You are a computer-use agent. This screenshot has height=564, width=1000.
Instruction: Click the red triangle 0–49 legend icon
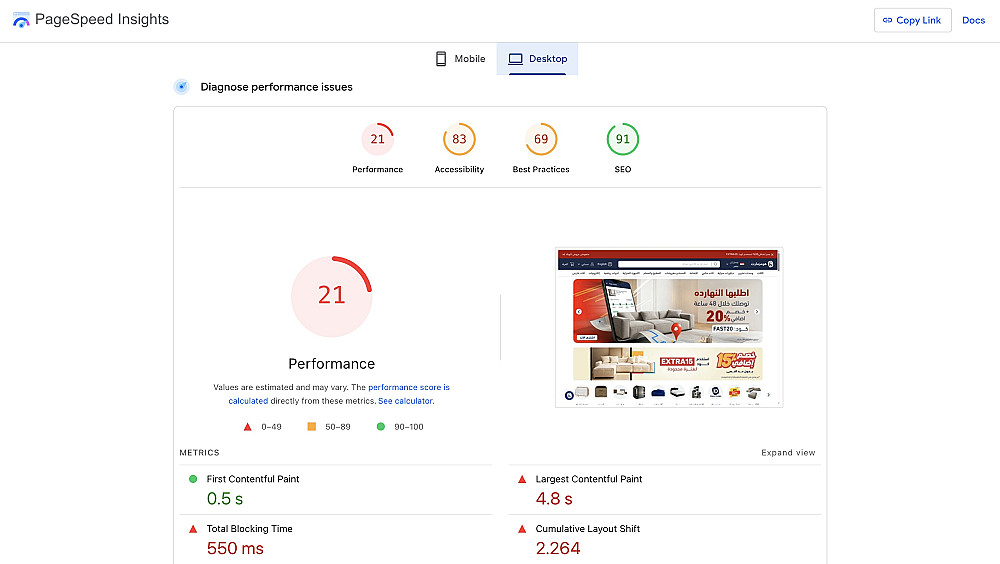(x=247, y=427)
